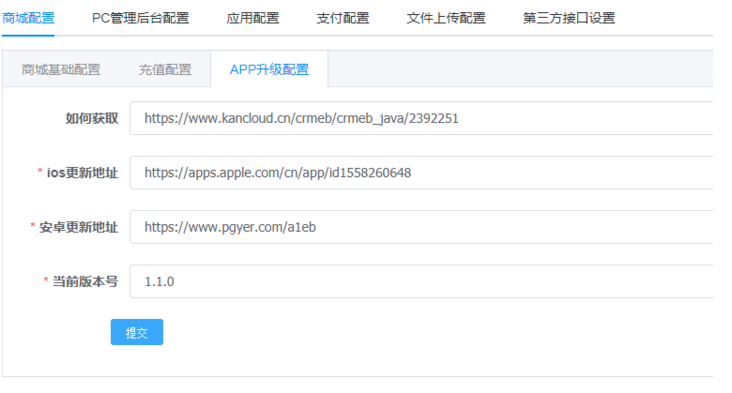Go to 文件上传配置 tab
732x393 pixels.
coord(446,18)
